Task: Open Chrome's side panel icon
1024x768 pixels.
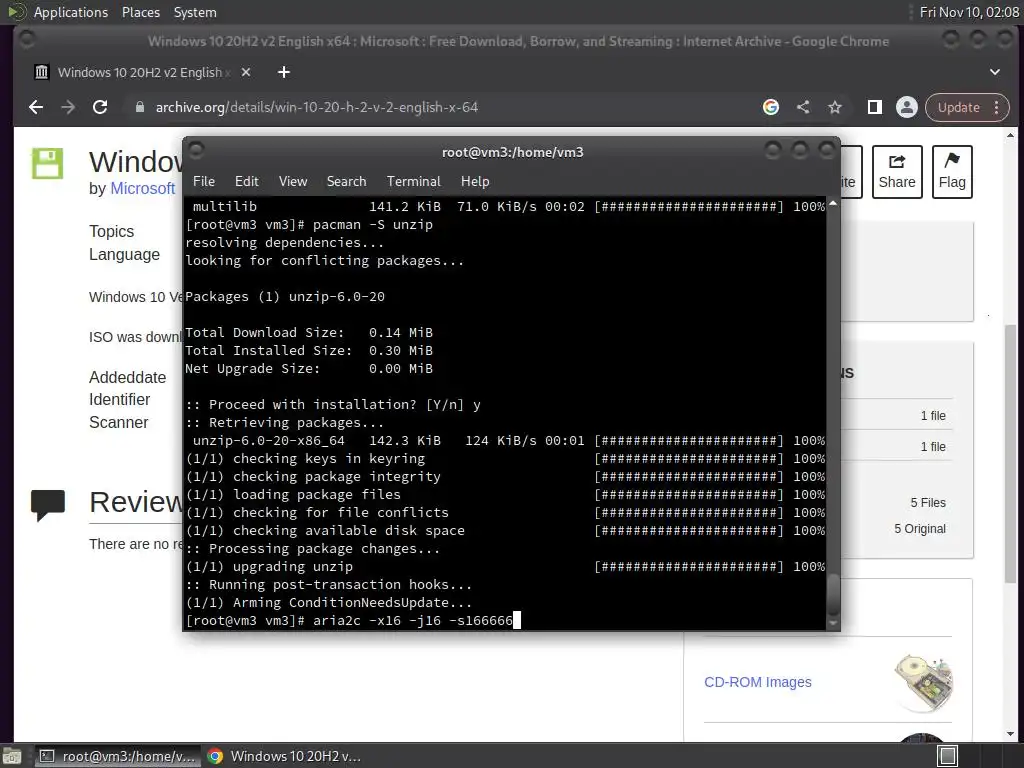Action: pyautogui.click(x=874, y=107)
